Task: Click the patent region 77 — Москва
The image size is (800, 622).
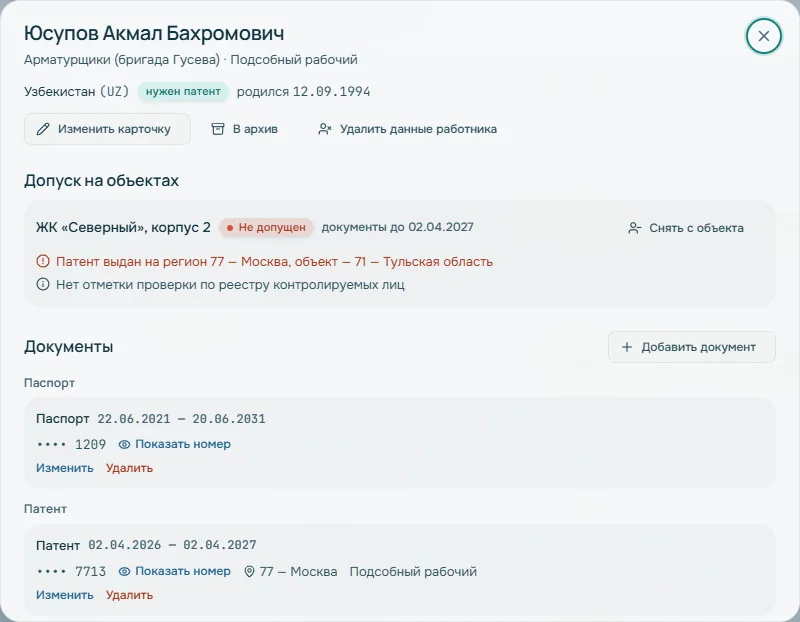Action: [x=298, y=571]
